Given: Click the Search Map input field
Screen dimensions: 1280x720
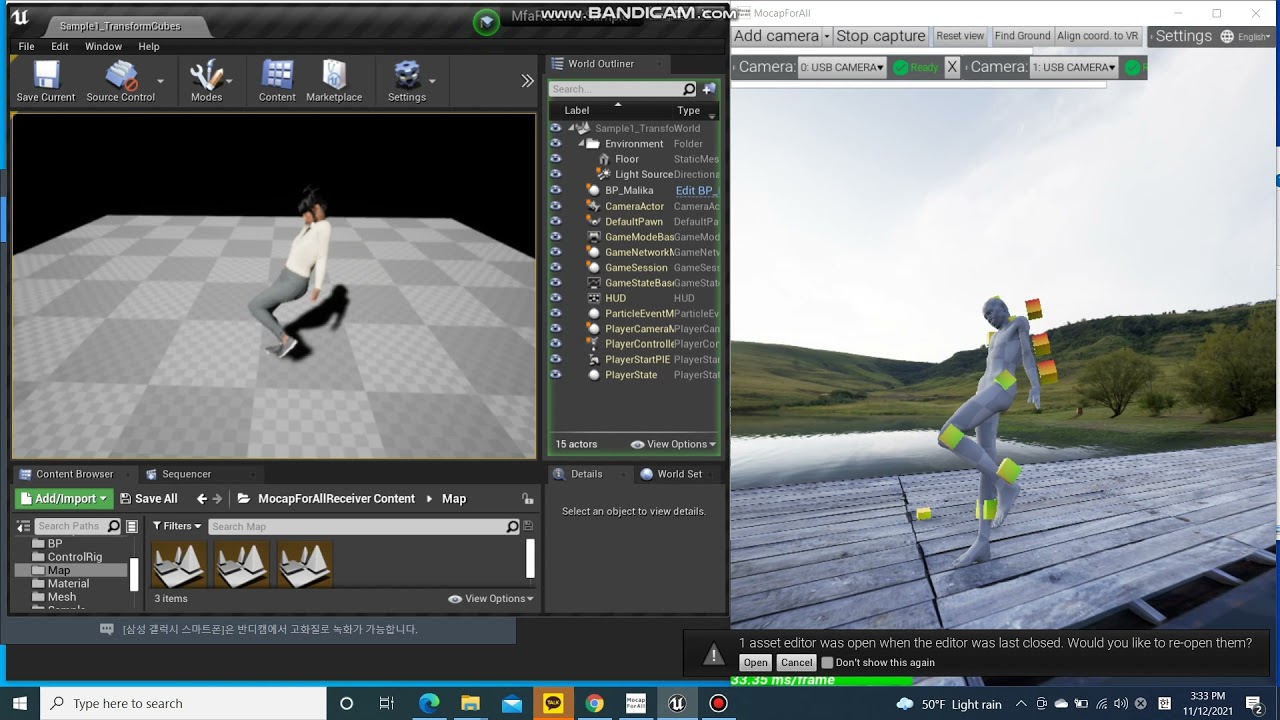Looking at the screenshot, I should (364, 526).
